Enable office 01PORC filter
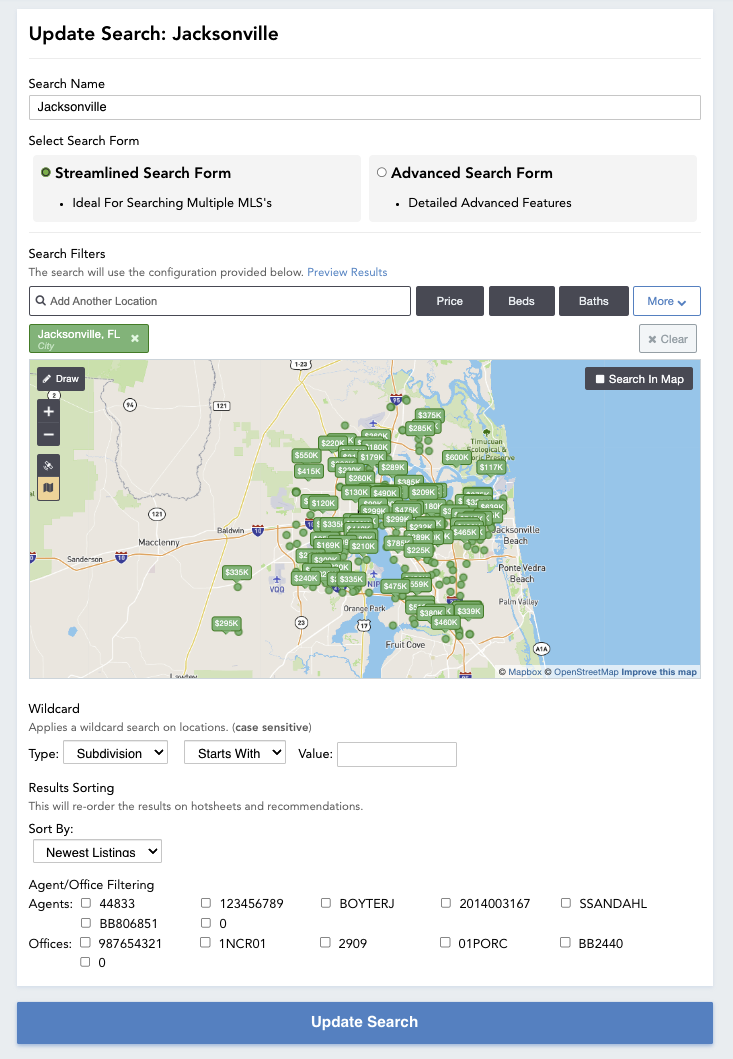Image resolution: width=733 pixels, height=1059 pixels. pyautogui.click(x=445, y=942)
